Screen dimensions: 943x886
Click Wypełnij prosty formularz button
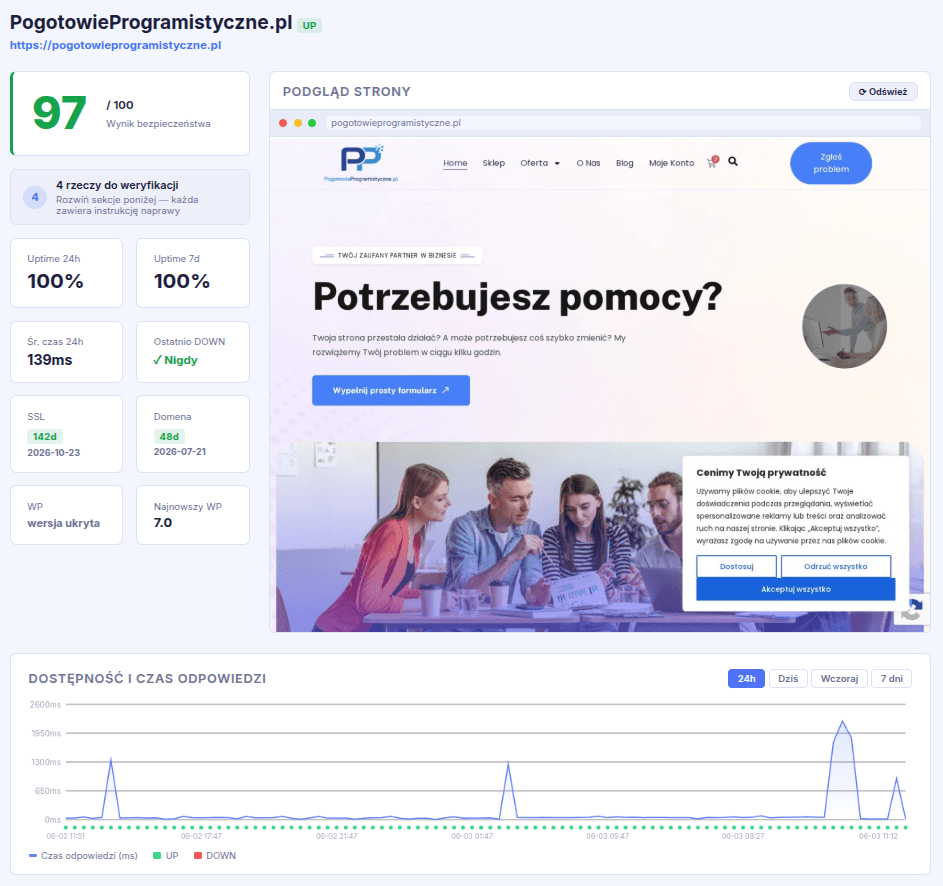pyautogui.click(x=391, y=390)
